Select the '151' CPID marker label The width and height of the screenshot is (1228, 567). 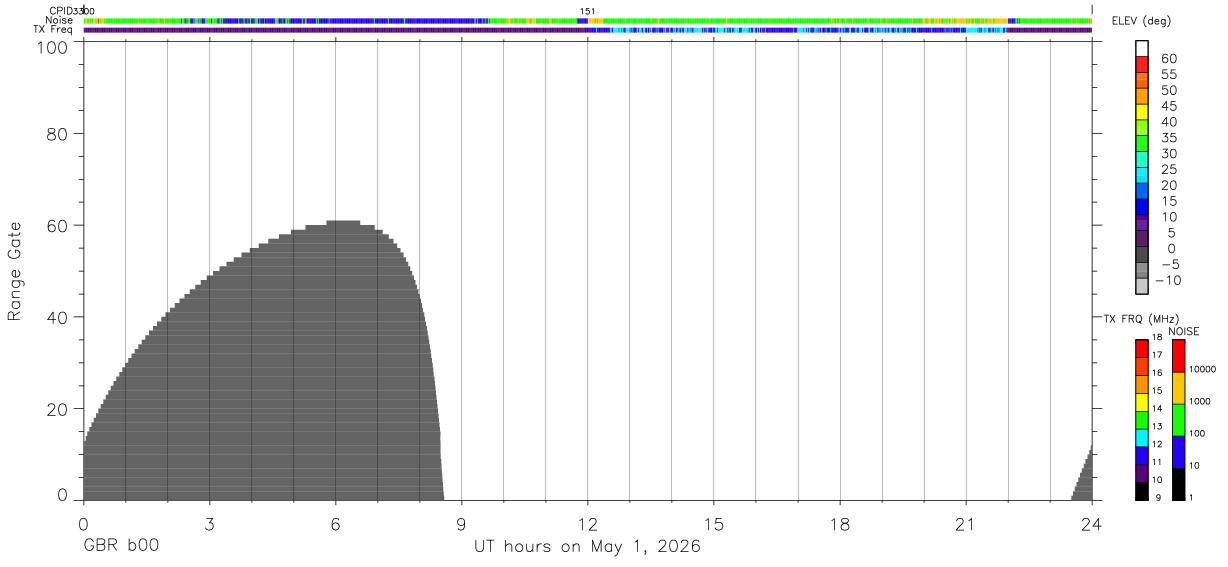588,11
